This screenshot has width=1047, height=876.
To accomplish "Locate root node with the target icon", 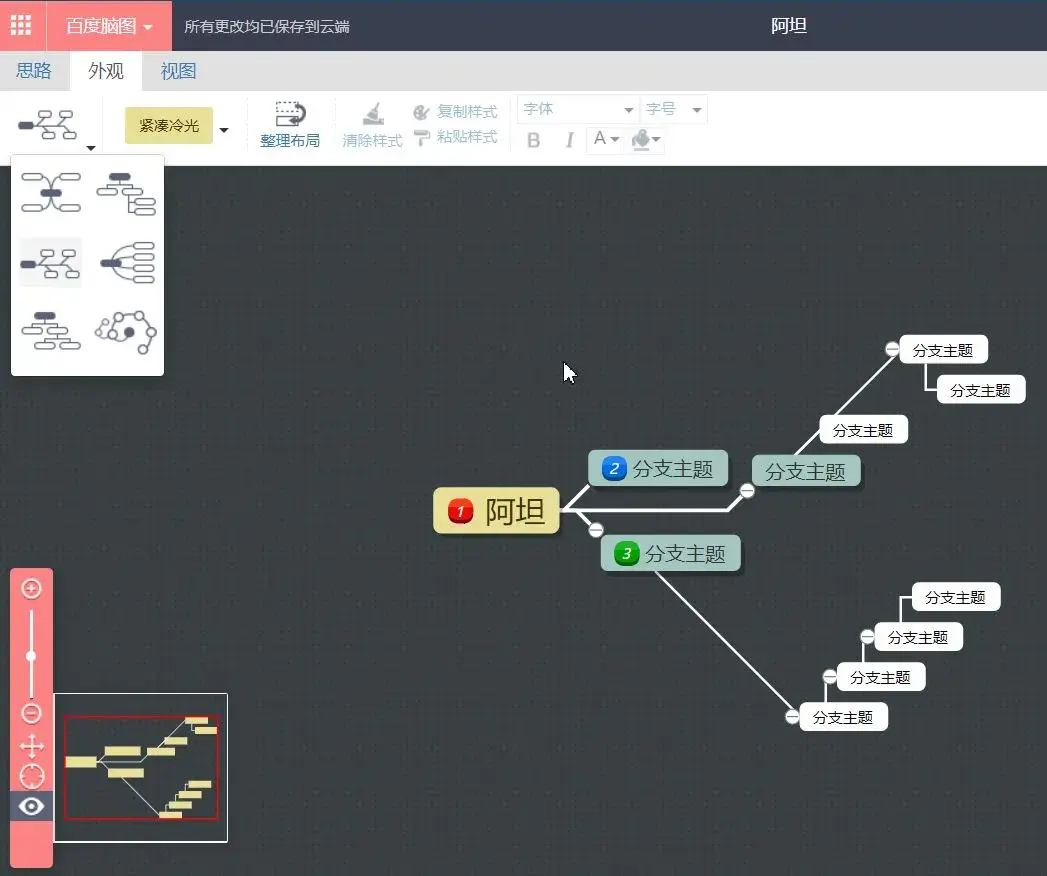I will [31, 776].
